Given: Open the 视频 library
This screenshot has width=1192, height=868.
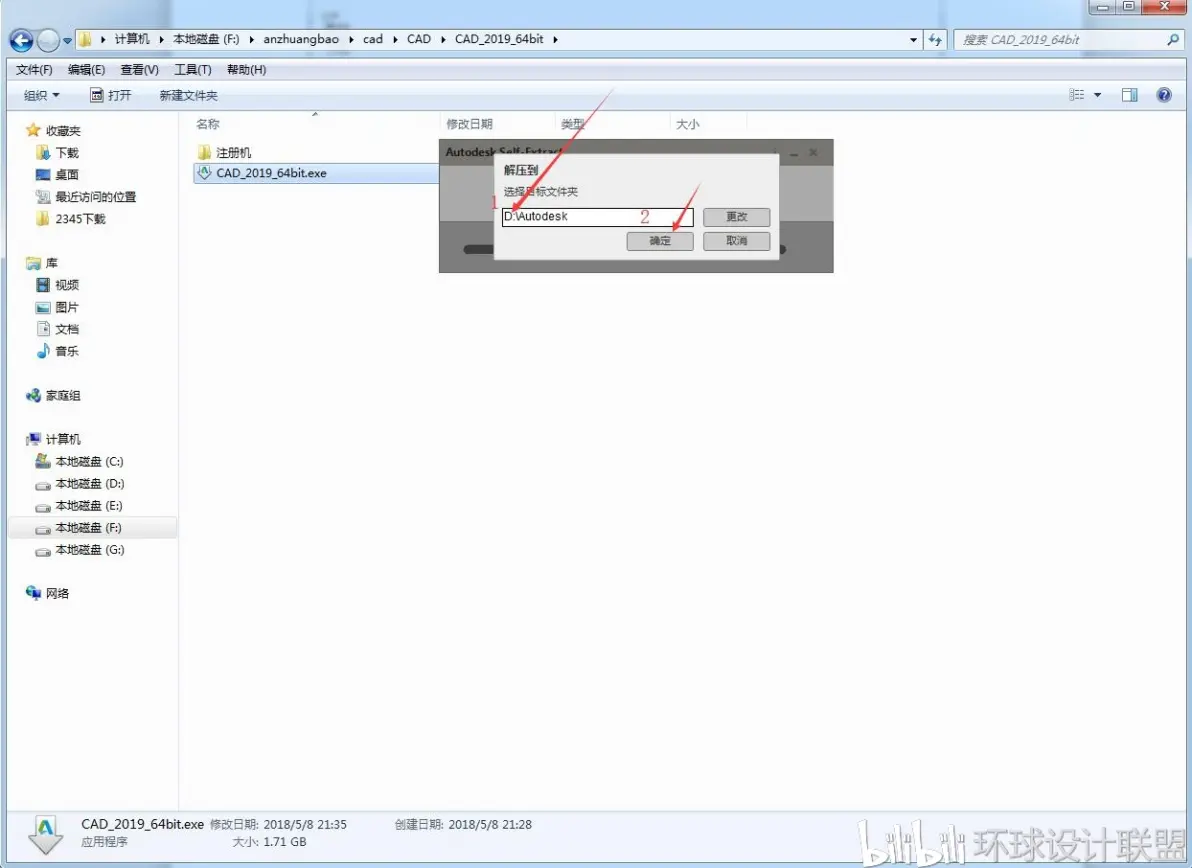Looking at the screenshot, I should click(67, 285).
